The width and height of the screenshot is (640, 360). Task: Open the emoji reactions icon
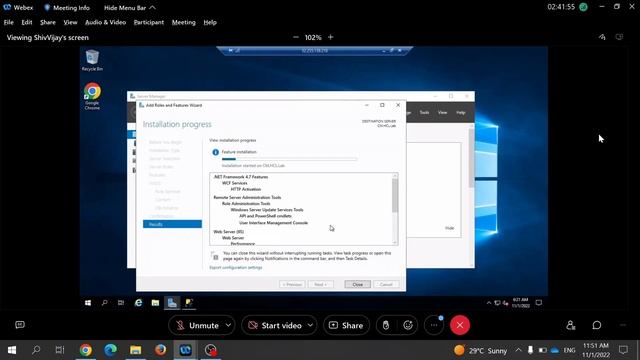click(x=408, y=325)
